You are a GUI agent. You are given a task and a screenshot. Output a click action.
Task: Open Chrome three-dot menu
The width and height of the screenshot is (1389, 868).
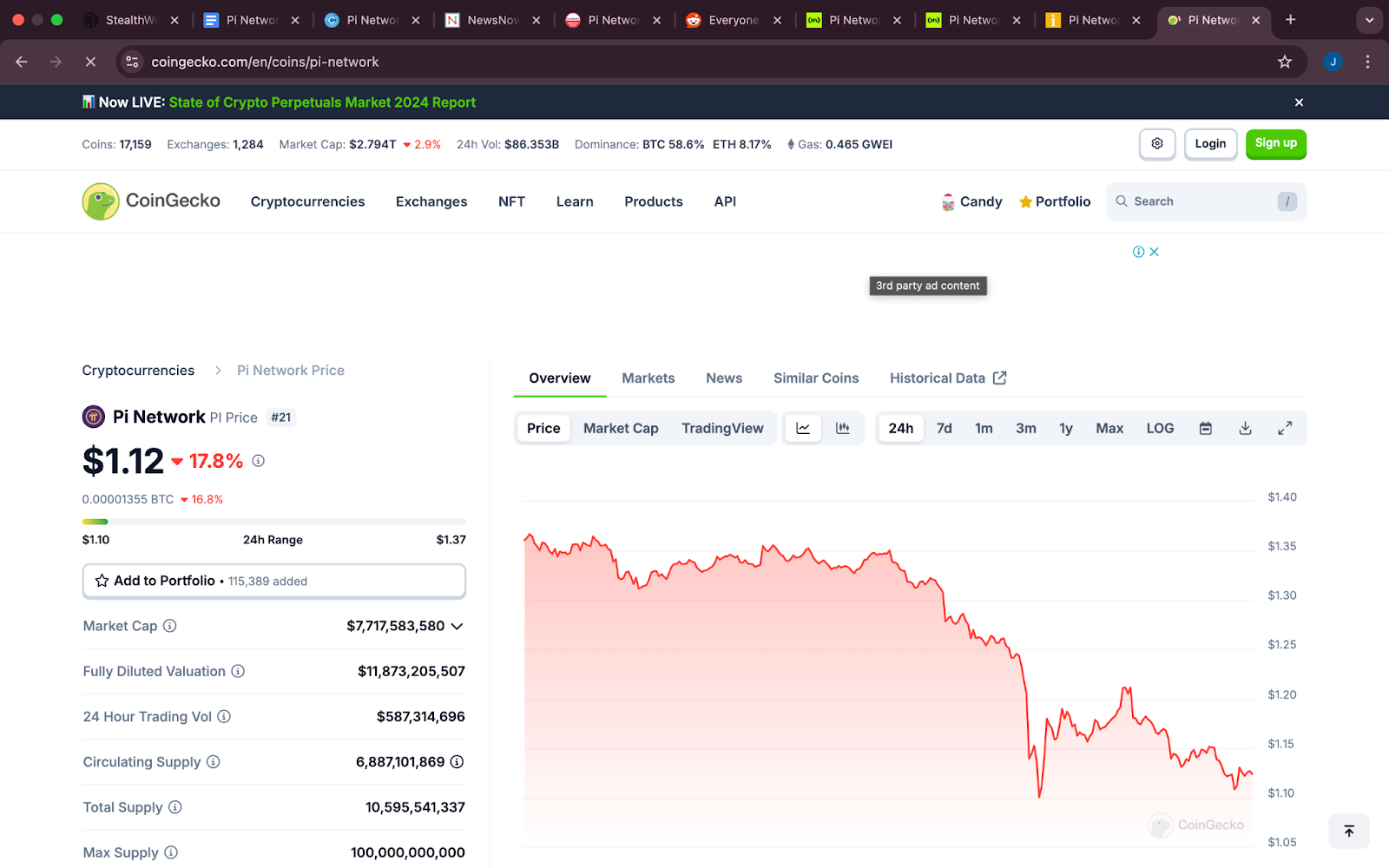pyautogui.click(x=1367, y=62)
